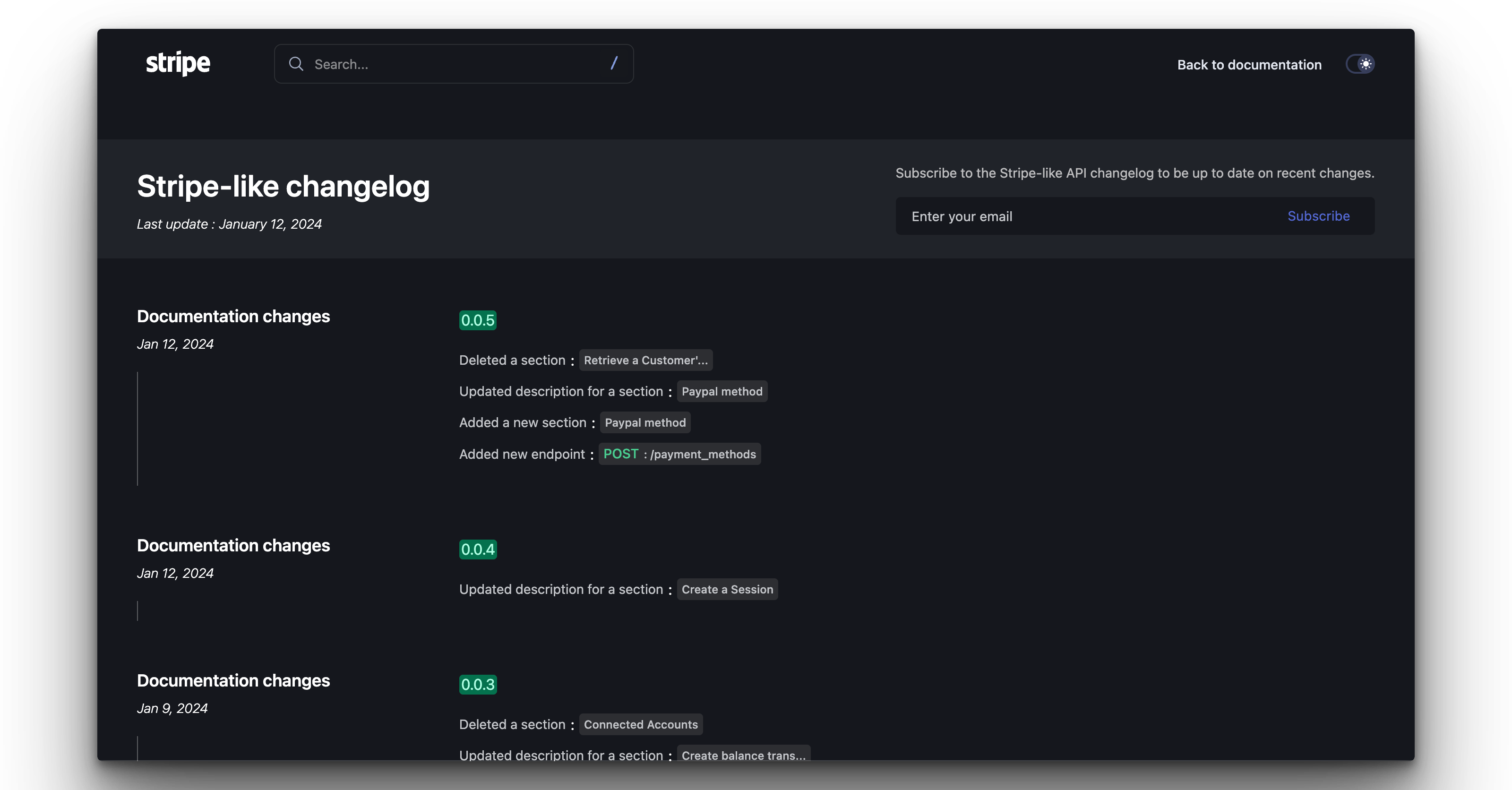Open the Retrieve a Customer'... section tag

pos(645,361)
